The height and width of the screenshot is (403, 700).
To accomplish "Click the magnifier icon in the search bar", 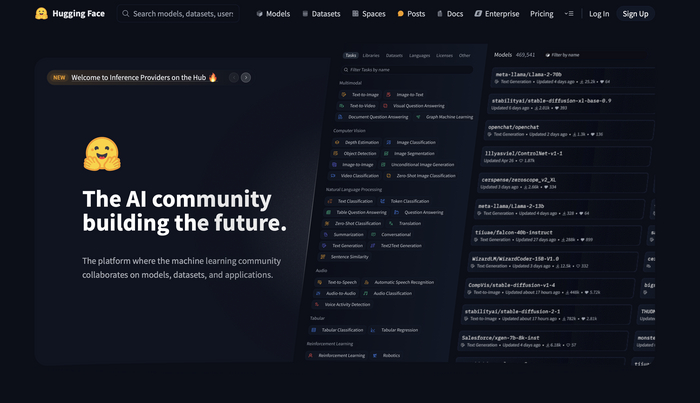I will (126, 13).
